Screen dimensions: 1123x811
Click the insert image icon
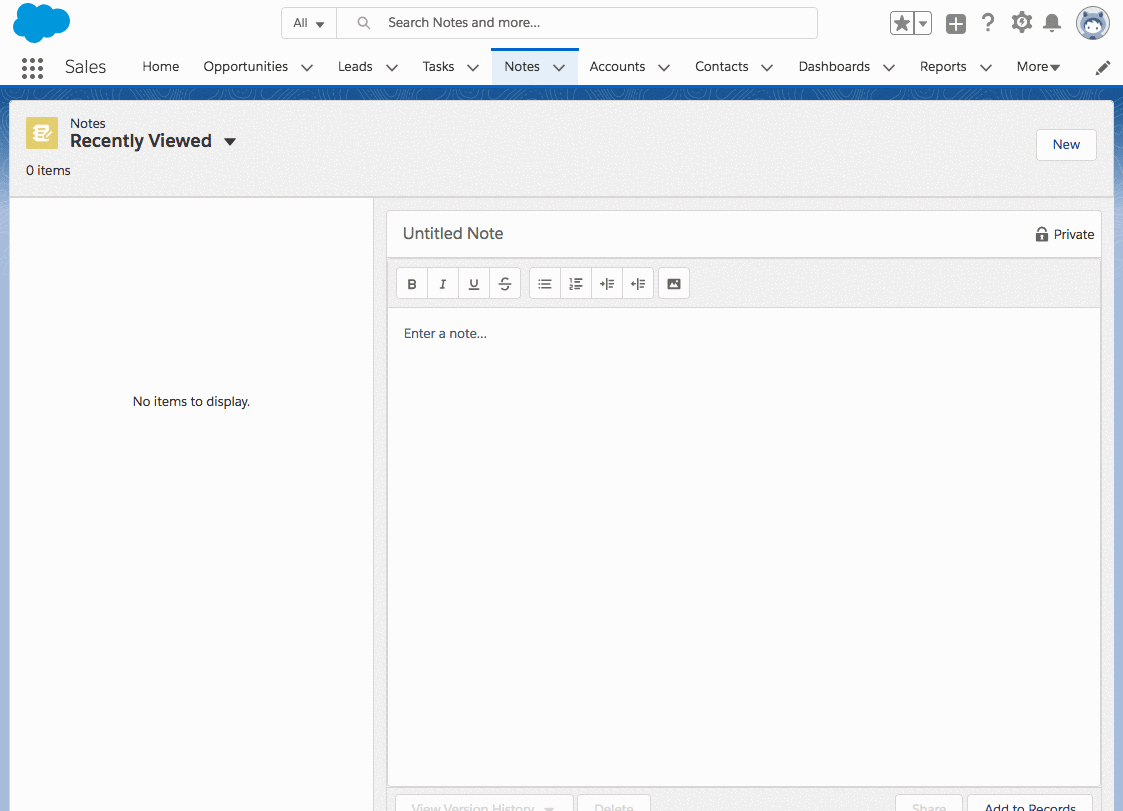coord(674,284)
